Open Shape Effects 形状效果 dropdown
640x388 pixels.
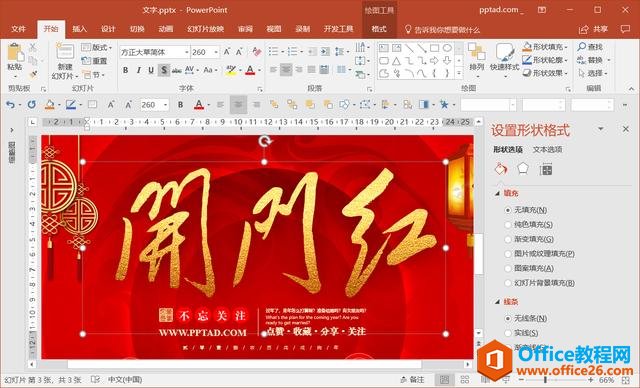coord(545,73)
